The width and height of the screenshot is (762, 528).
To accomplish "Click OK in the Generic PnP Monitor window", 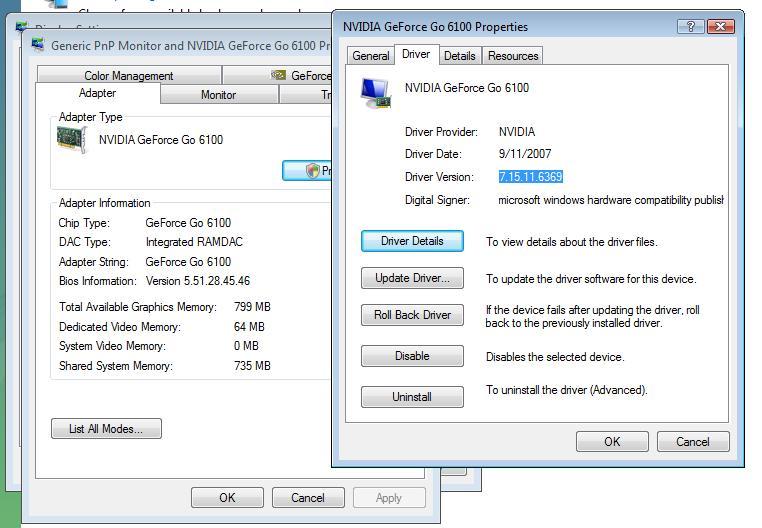I will click(227, 497).
